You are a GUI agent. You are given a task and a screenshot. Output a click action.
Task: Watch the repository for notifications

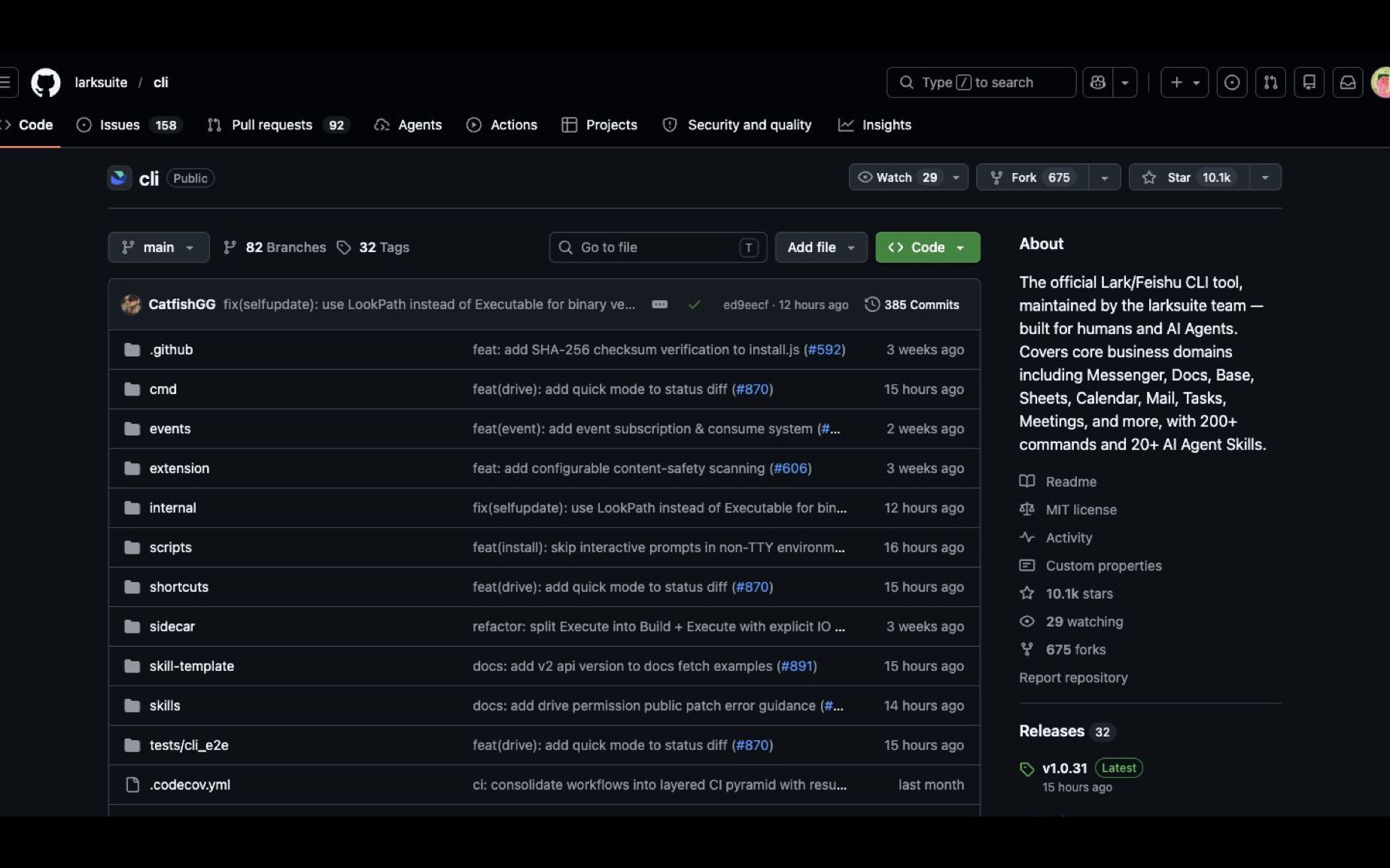[898, 178]
